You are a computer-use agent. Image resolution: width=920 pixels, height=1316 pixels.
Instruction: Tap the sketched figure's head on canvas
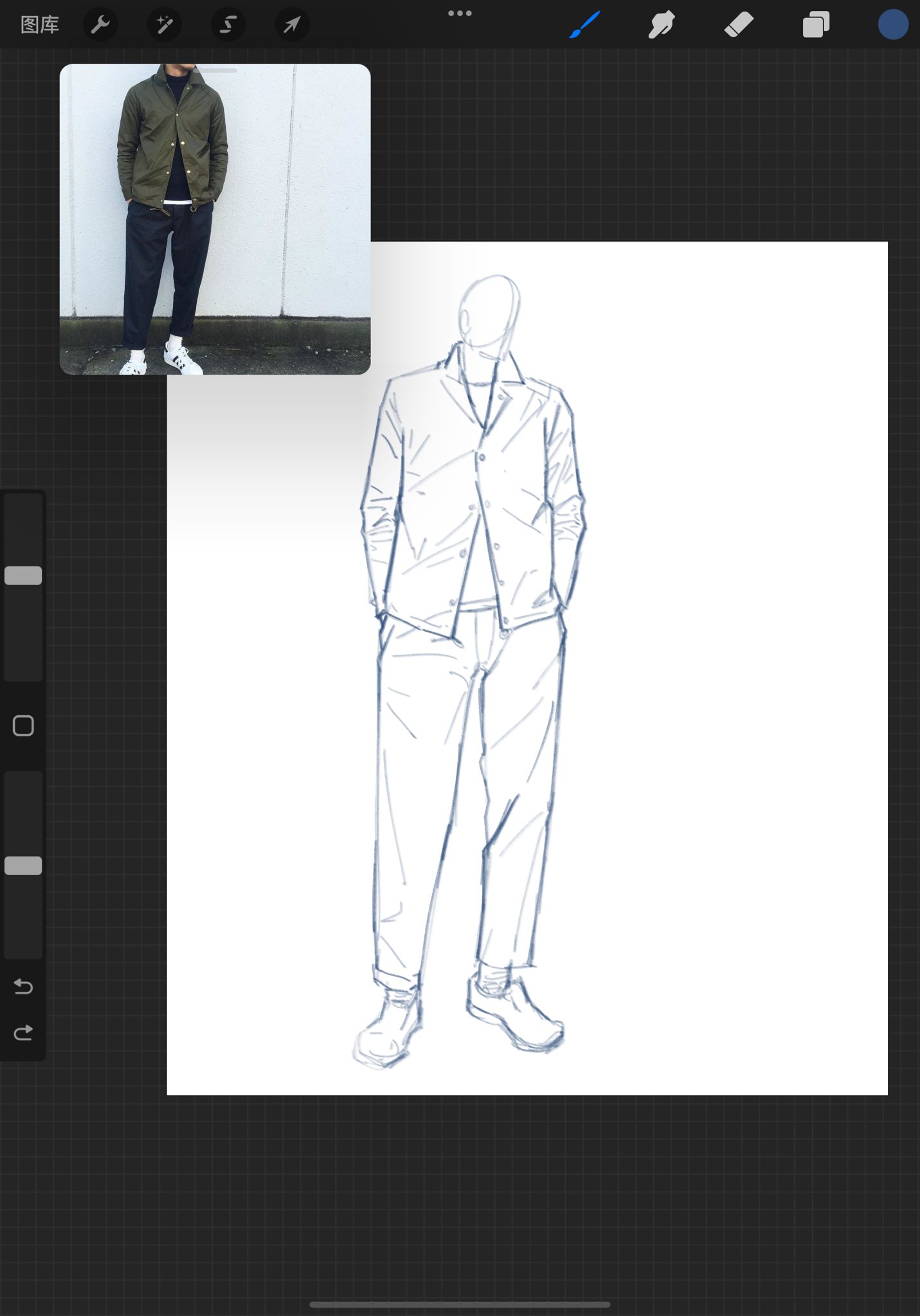point(490,312)
